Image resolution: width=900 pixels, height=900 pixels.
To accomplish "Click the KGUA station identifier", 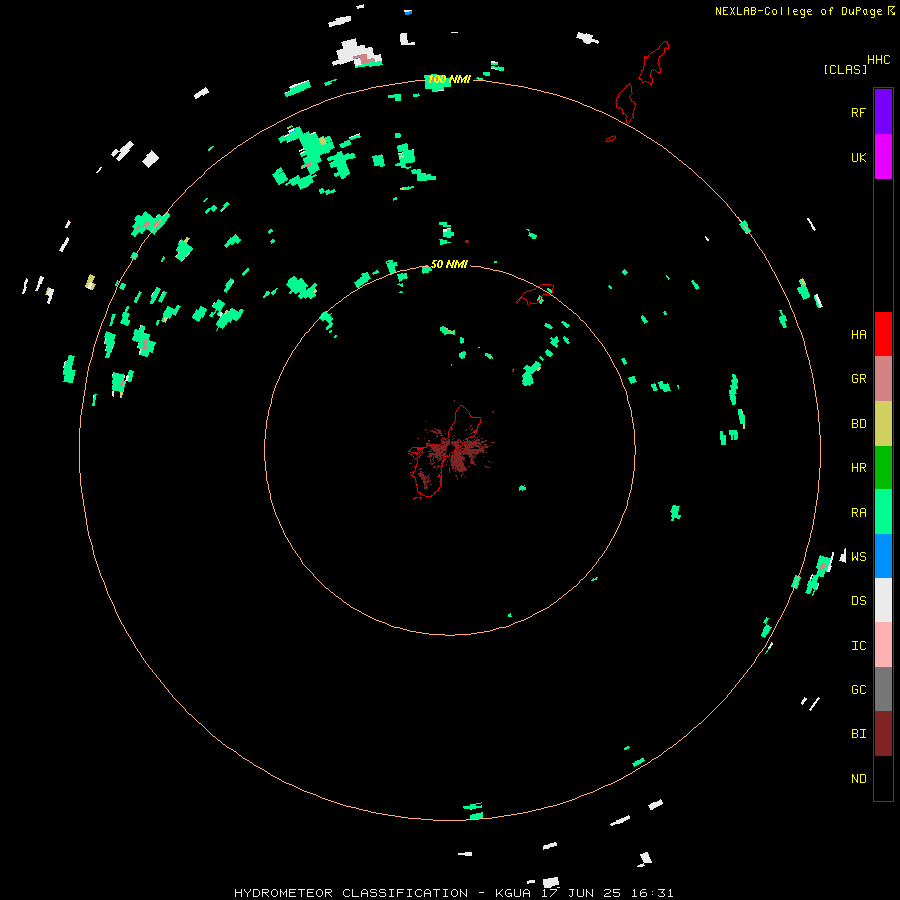I will click(510, 893).
